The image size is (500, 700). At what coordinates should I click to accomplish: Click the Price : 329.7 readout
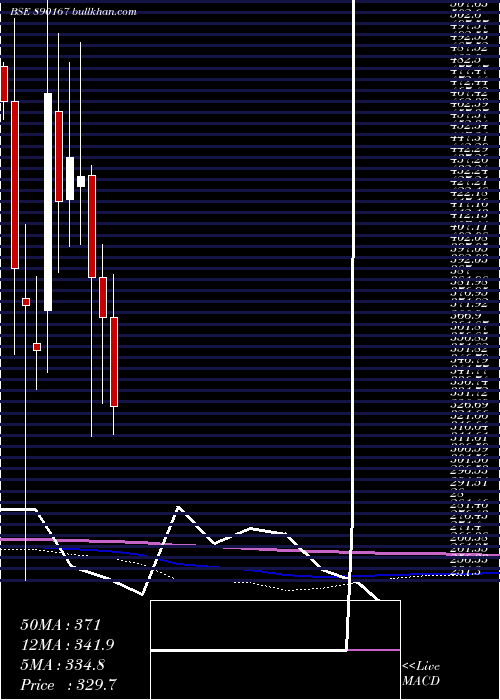[x=70, y=685]
